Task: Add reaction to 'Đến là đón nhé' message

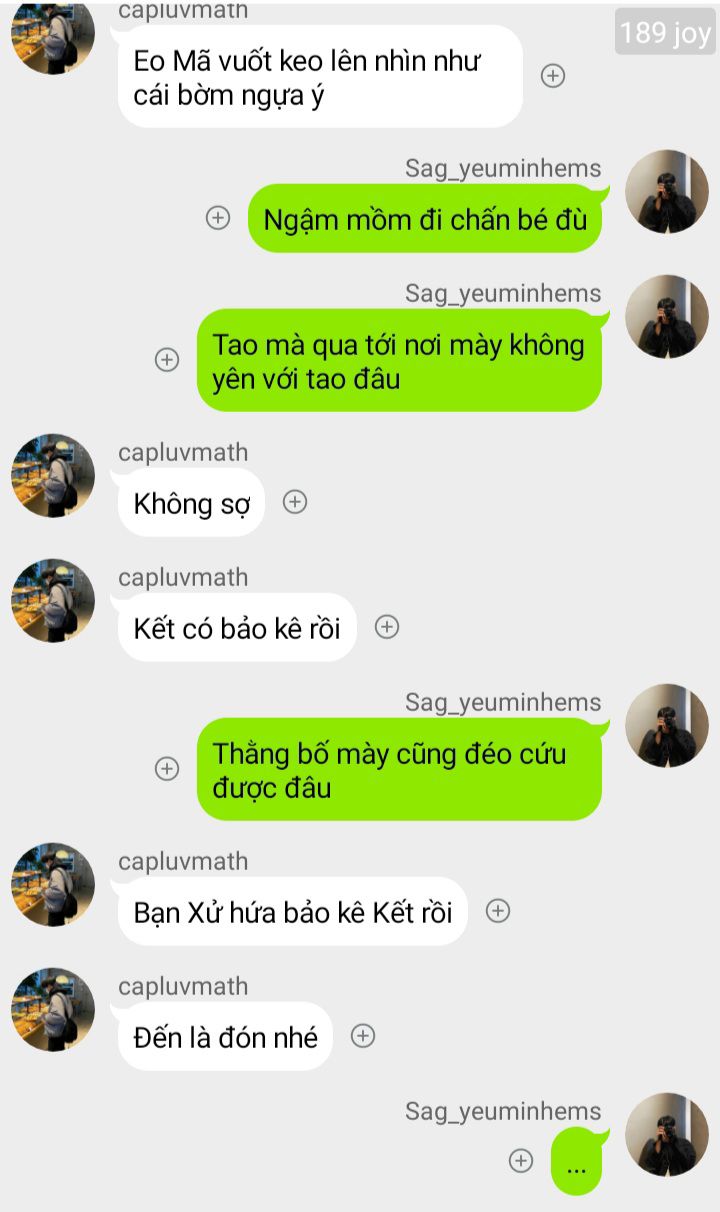Action: coord(363,1036)
